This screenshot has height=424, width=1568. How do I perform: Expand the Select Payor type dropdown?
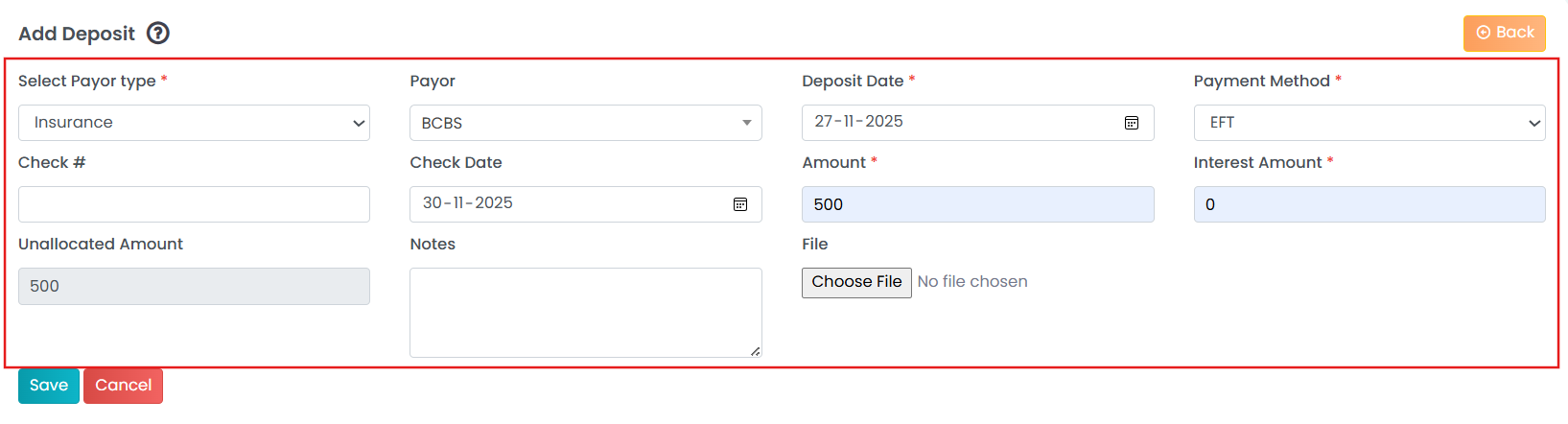[194, 123]
